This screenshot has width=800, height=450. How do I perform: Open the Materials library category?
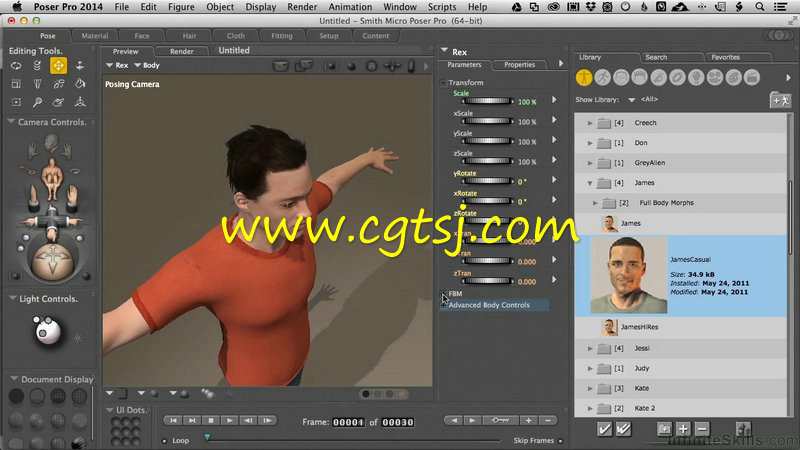733,78
